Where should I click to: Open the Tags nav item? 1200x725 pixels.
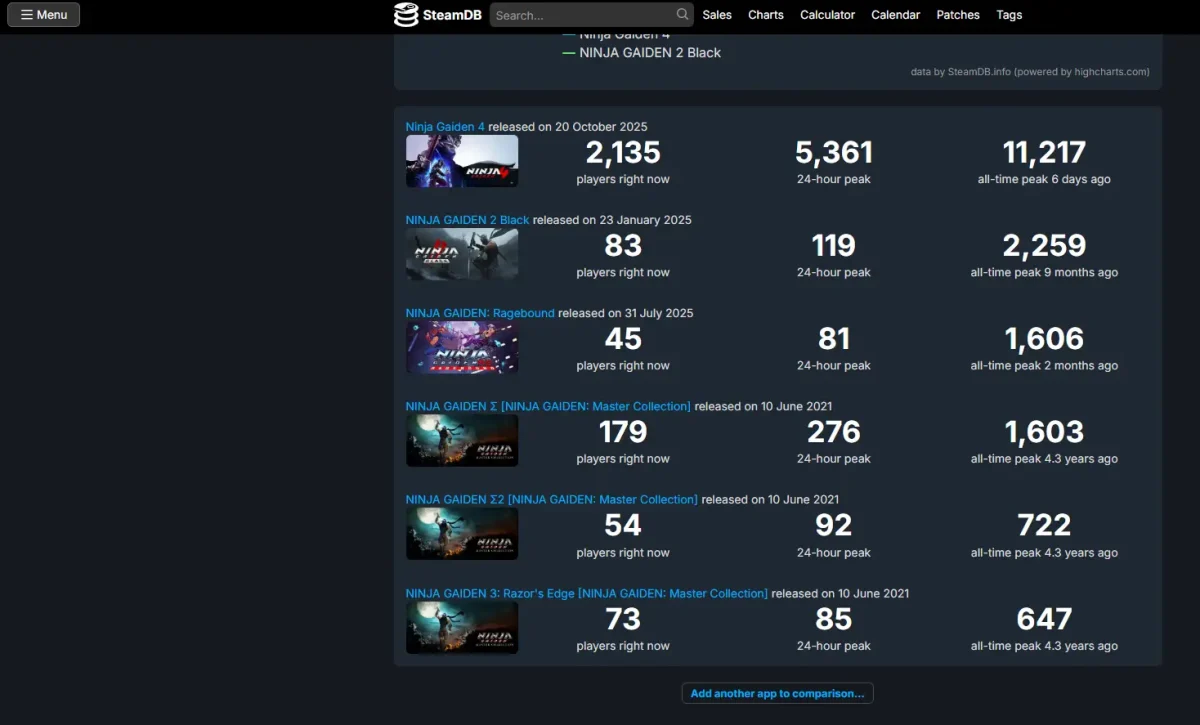coord(1009,15)
